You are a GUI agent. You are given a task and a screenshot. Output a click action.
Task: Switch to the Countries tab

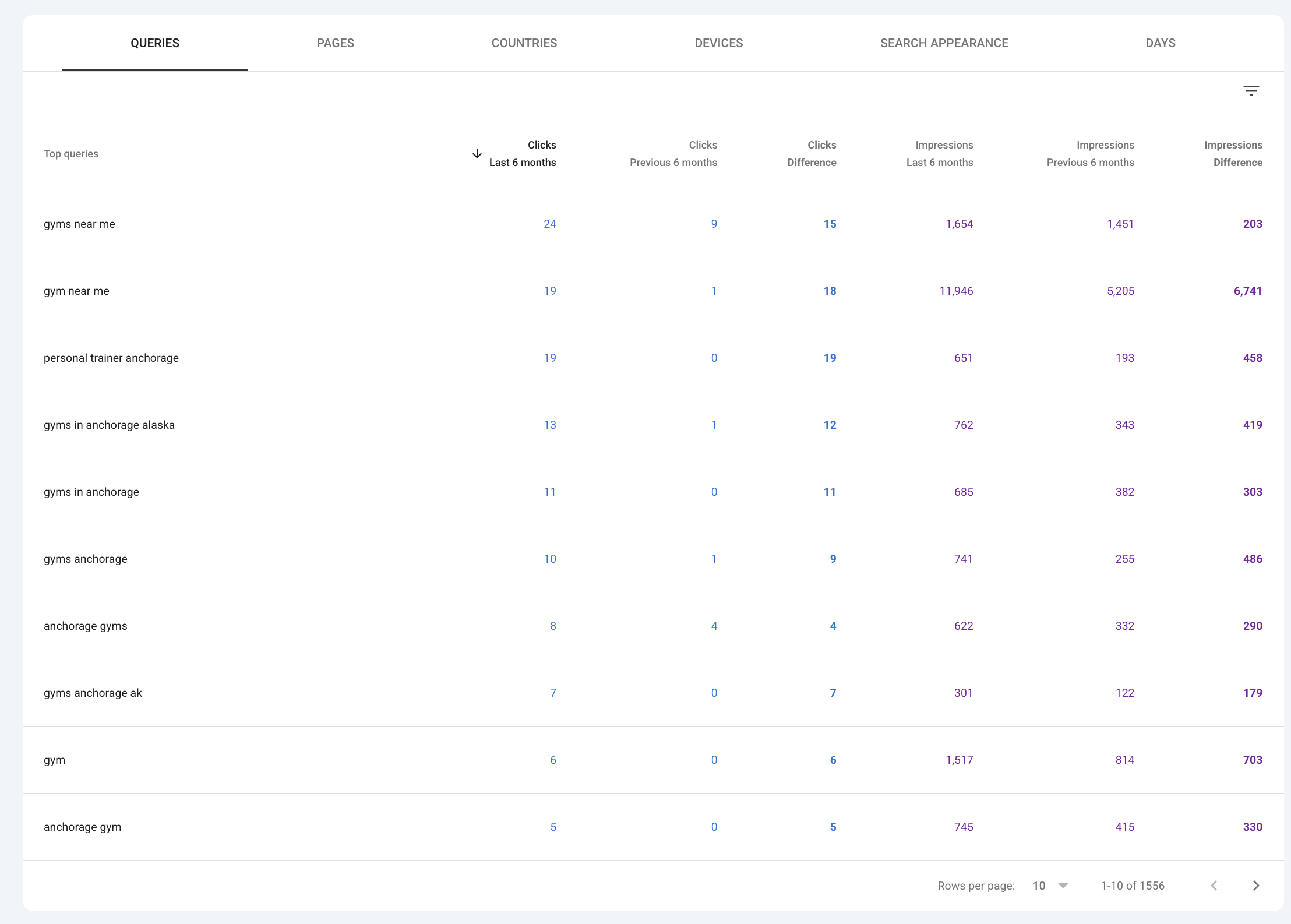[524, 43]
